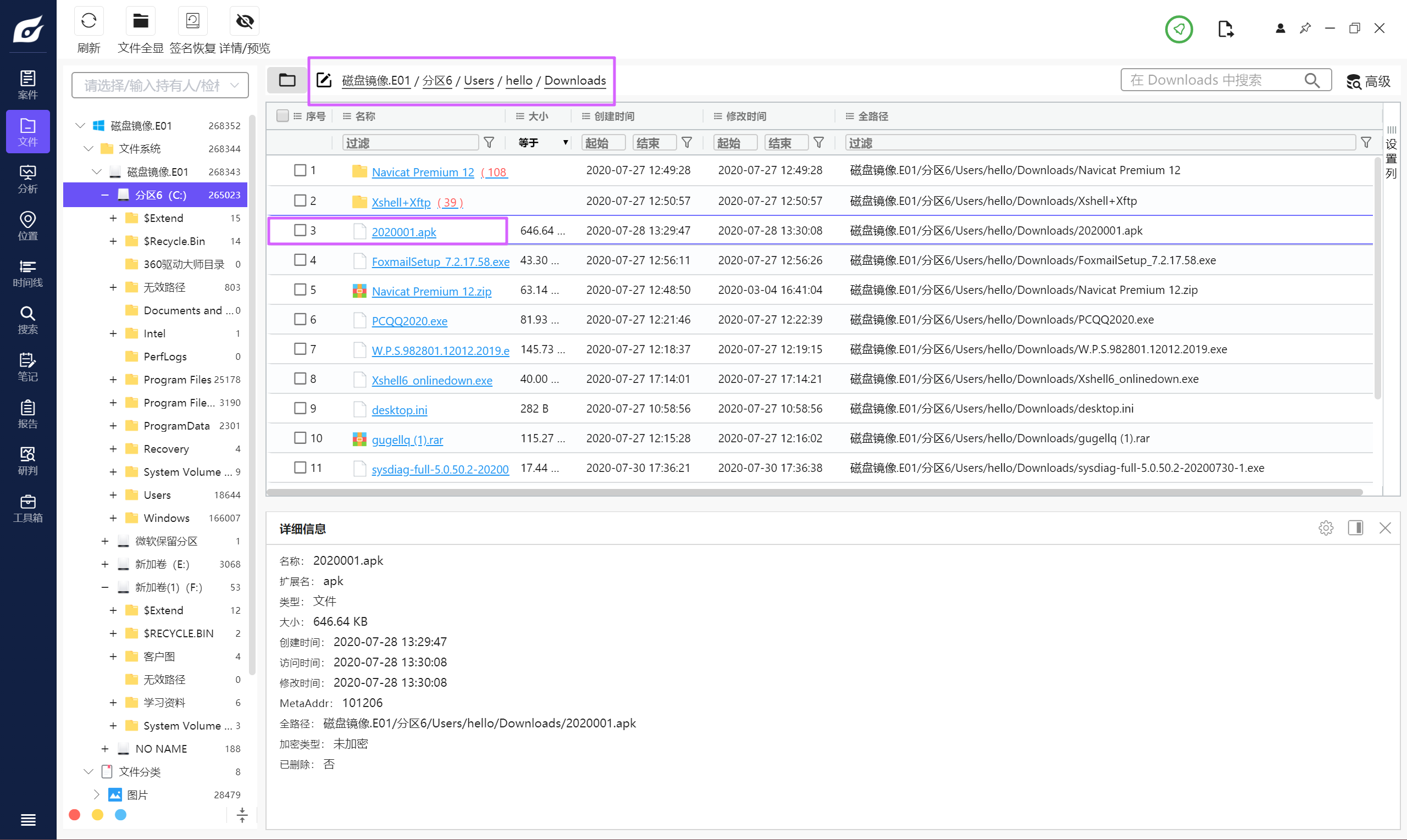Expand the $Recycle.Bin folder
The height and width of the screenshot is (840, 1407).
pos(113,241)
